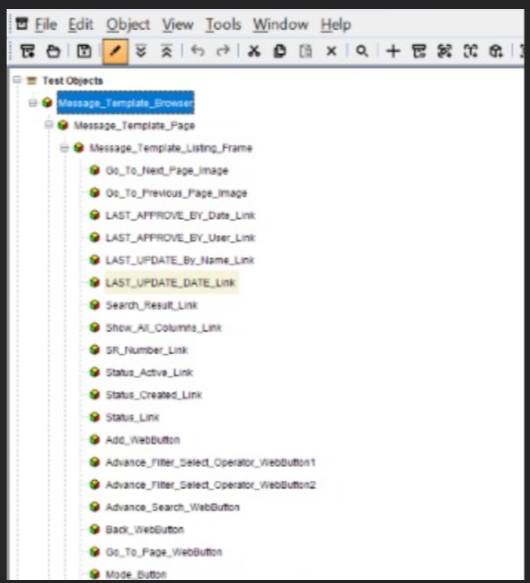
Task: Click the cube icon beside Status_Link
Action: coord(94,417)
